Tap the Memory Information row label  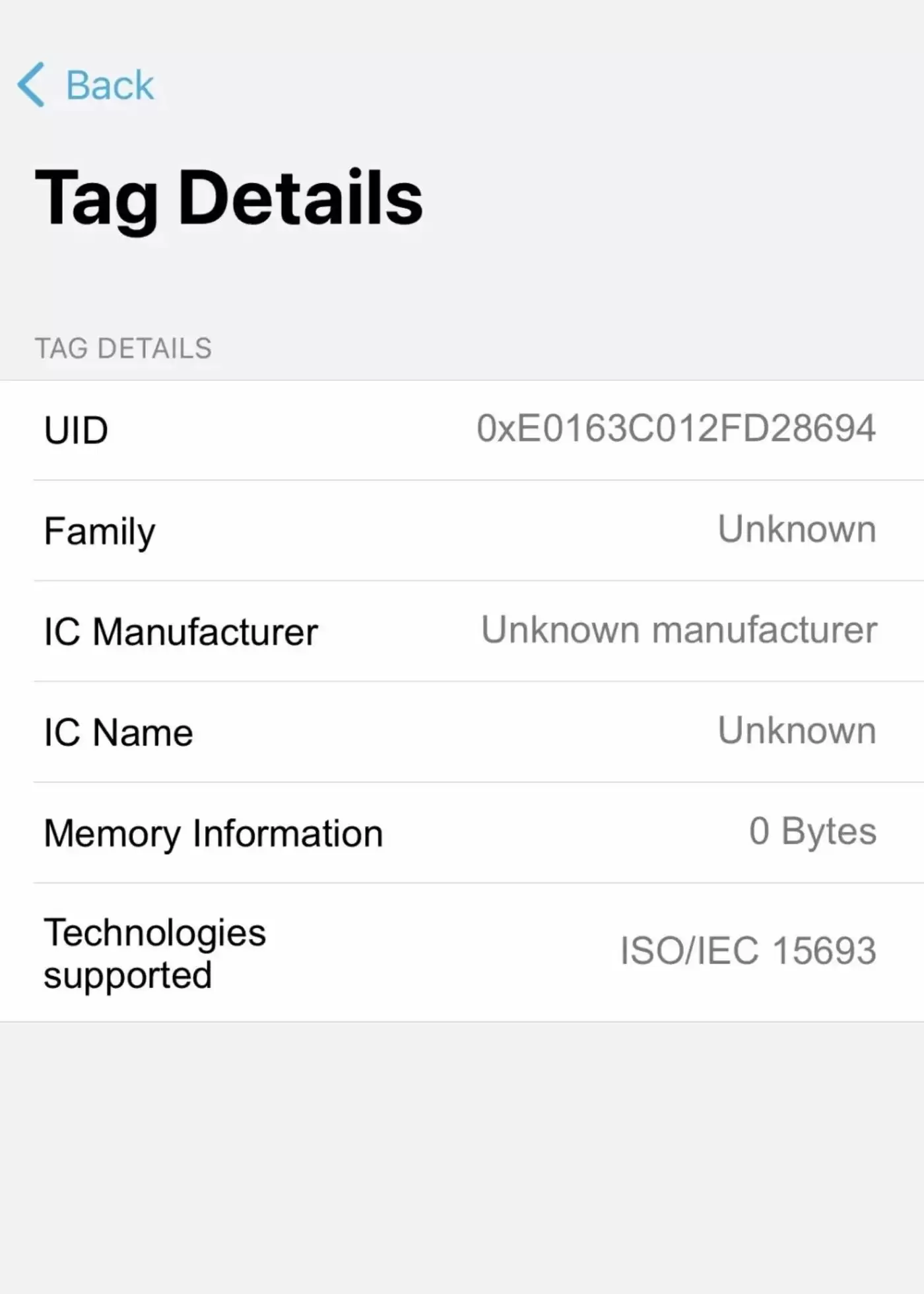pos(213,833)
